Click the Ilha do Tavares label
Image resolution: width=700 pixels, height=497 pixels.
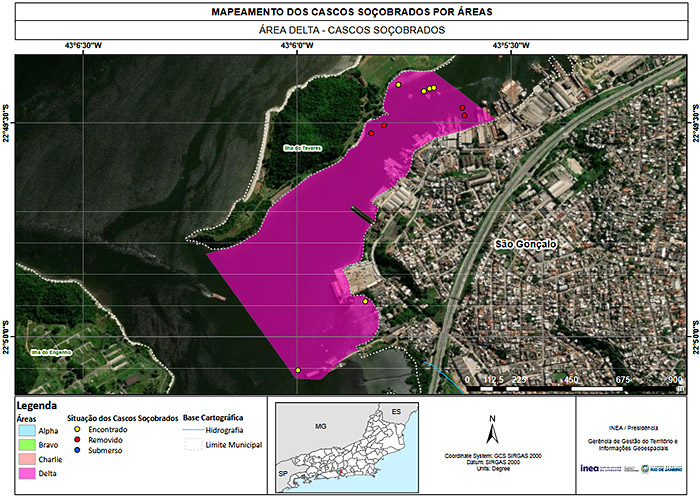[303, 148]
